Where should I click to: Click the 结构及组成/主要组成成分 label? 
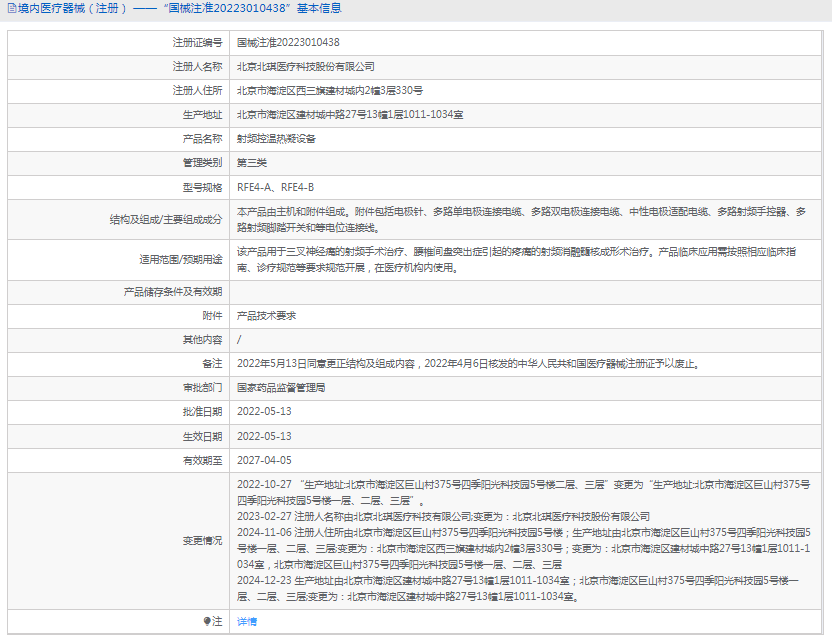pos(166,220)
